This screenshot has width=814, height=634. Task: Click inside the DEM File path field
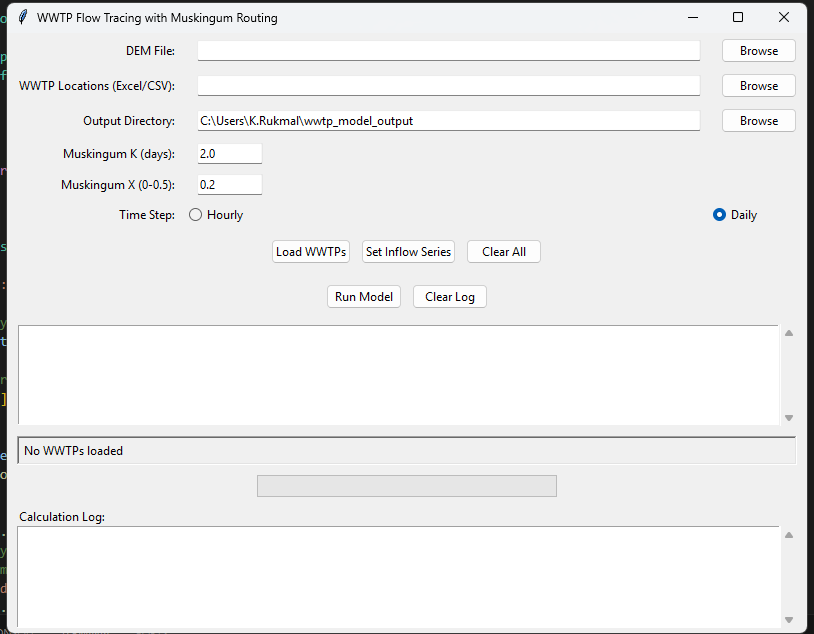(448, 50)
